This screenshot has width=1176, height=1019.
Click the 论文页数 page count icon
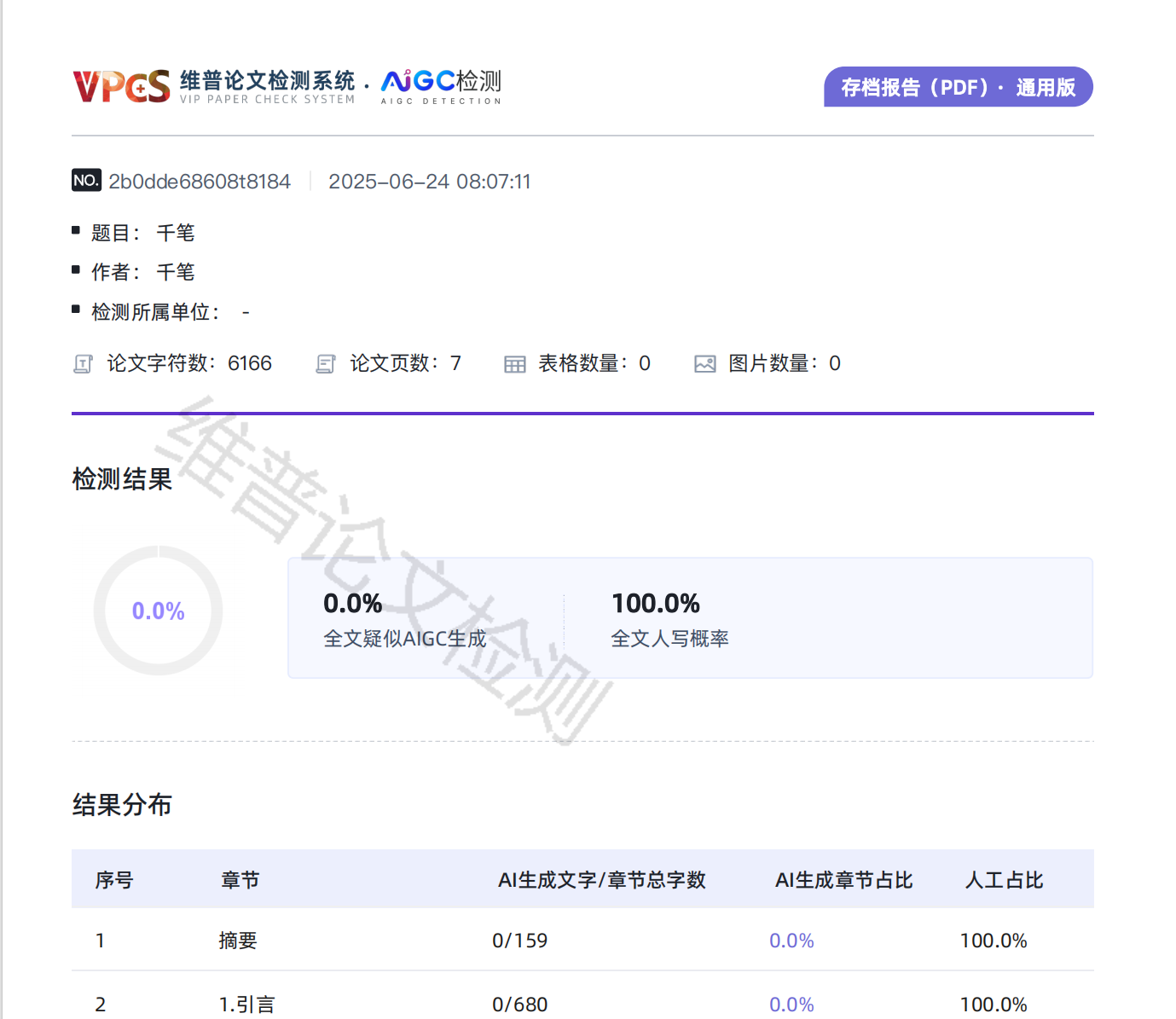pyautogui.click(x=326, y=364)
